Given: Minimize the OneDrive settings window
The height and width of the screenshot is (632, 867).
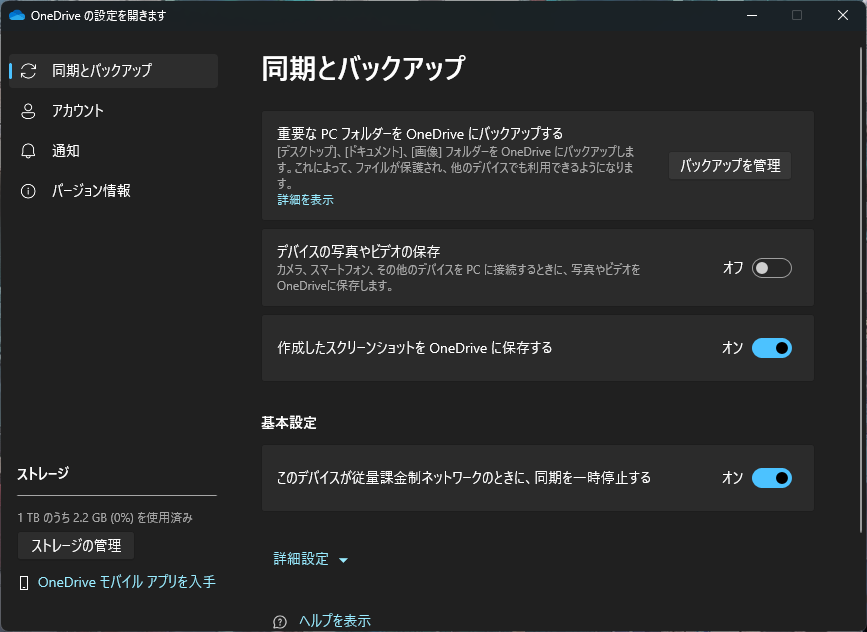Looking at the screenshot, I should click(x=752, y=15).
